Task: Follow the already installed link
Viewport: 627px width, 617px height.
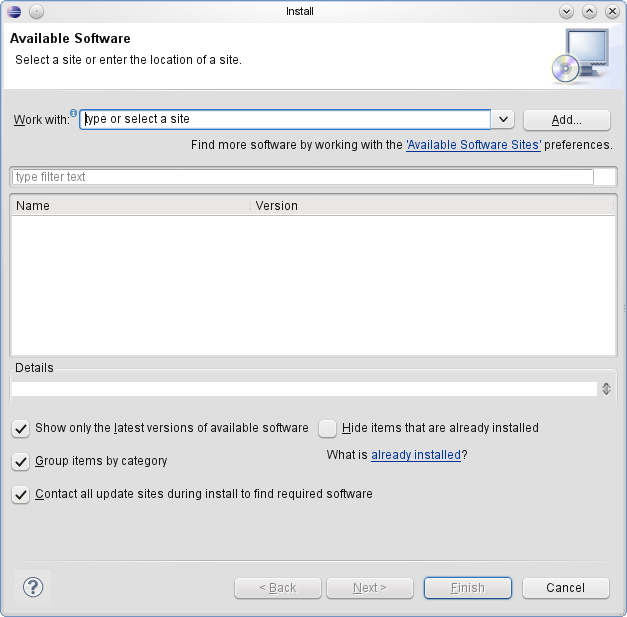Action: [415, 455]
